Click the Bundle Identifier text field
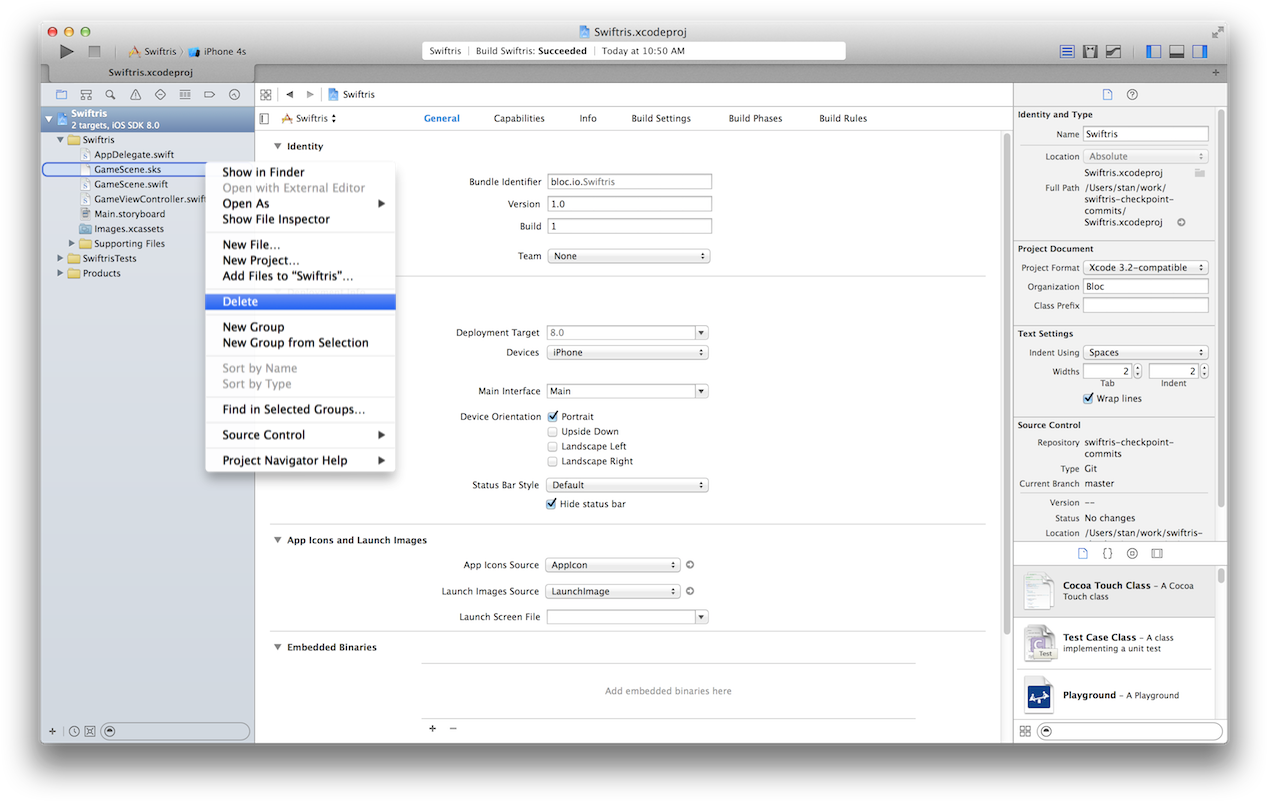 coord(629,182)
